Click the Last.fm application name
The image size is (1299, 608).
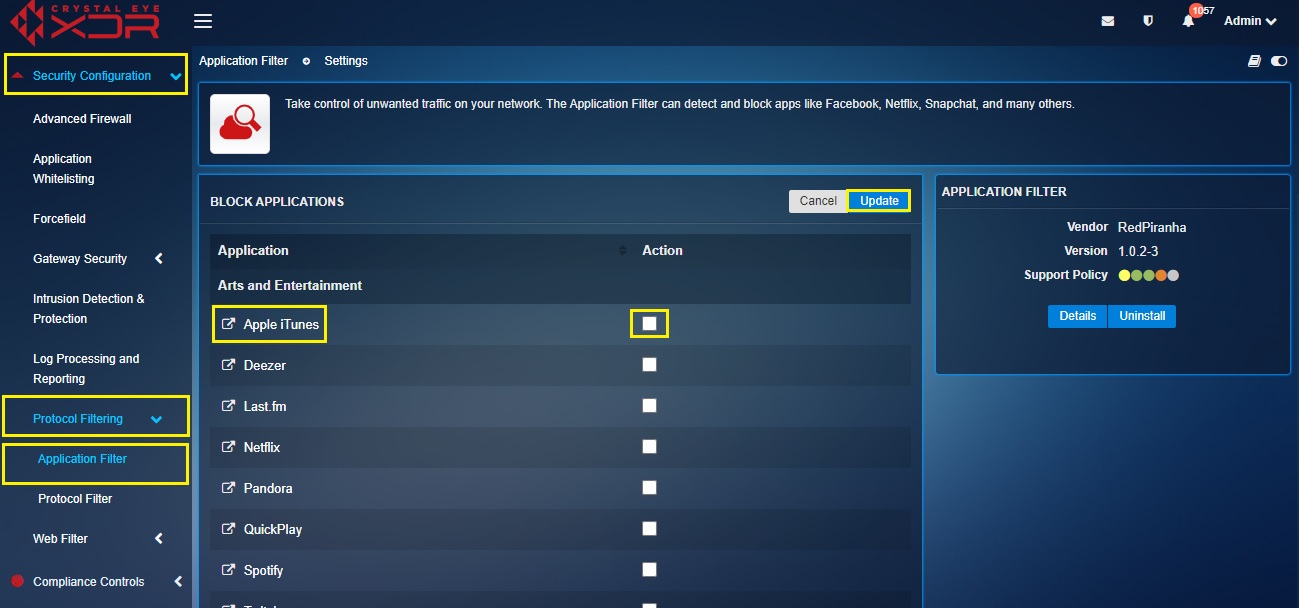pyautogui.click(x=265, y=406)
